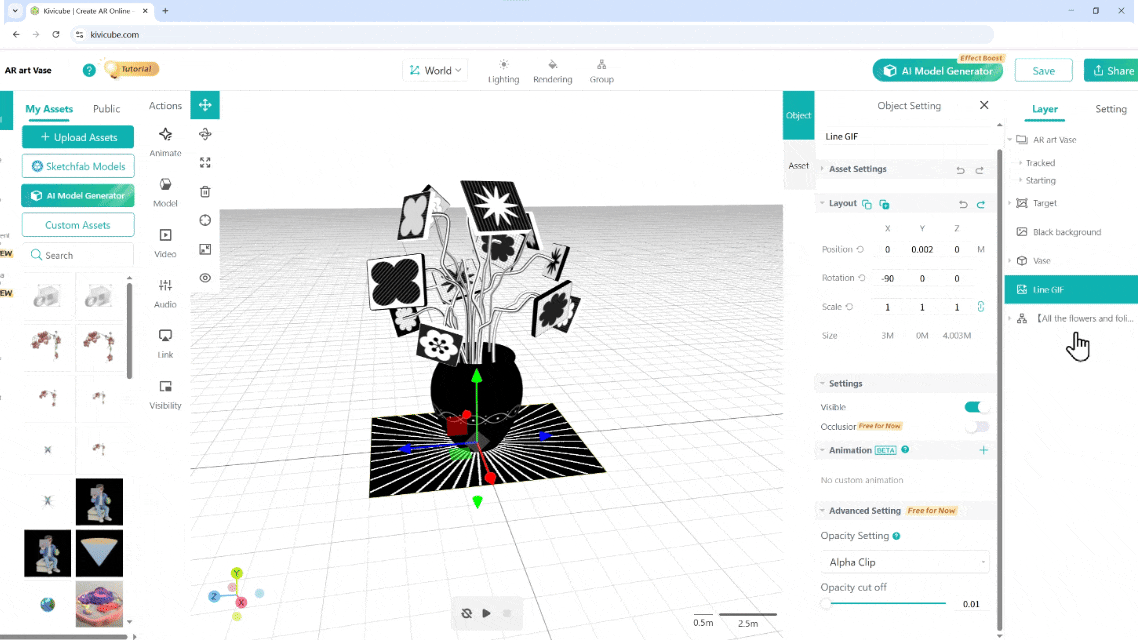The width and height of the screenshot is (1138, 640).
Task: Open the Animate action
Action: click(165, 141)
